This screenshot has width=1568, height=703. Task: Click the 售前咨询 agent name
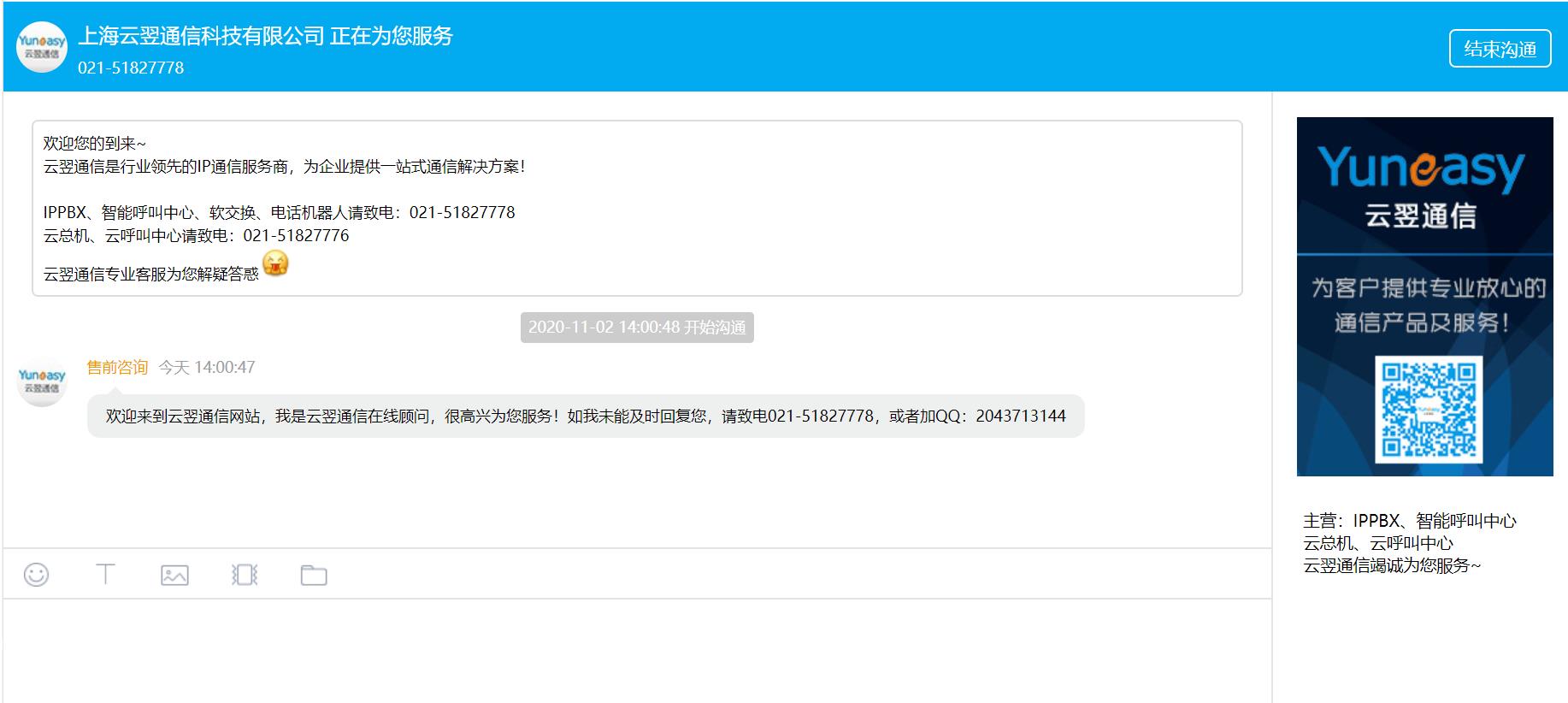[x=117, y=367]
